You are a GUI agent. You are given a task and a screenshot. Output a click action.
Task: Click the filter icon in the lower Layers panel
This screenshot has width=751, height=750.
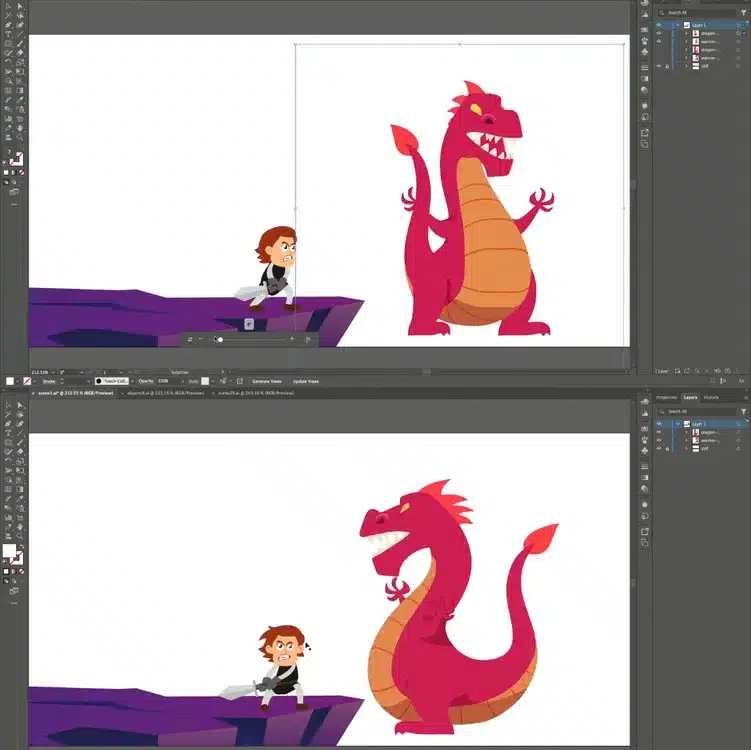743,411
